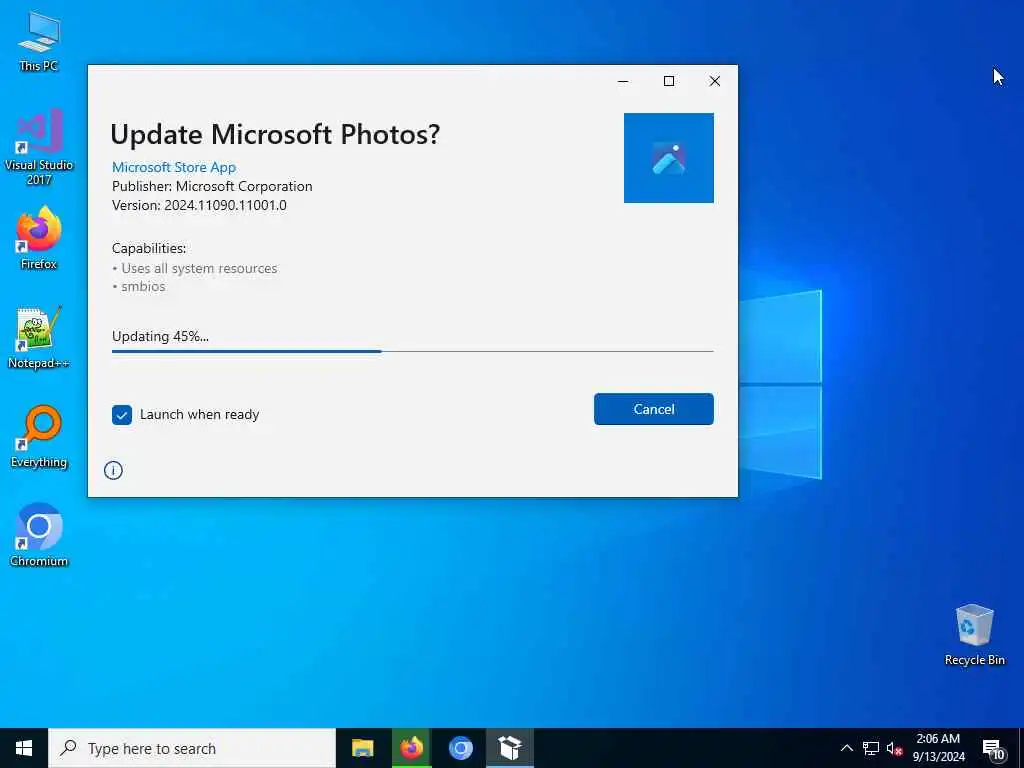The image size is (1024, 768).
Task: Launch Visual Studio 2017 shortcut
Action: pyautogui.click(x=39, y=146)
